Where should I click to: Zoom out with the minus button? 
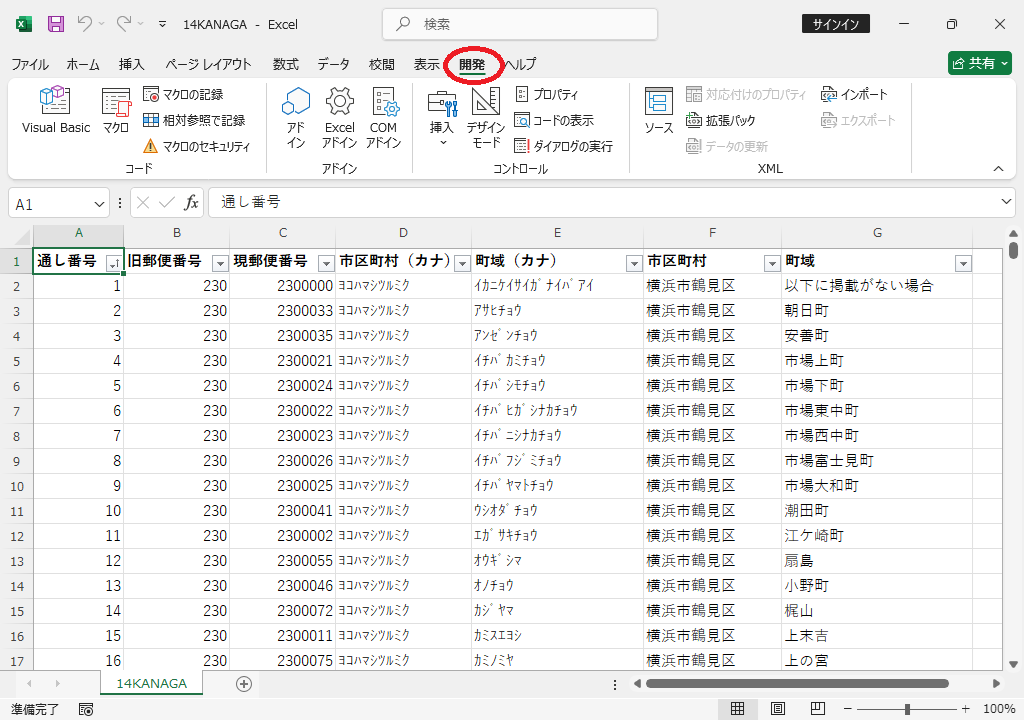848,709
